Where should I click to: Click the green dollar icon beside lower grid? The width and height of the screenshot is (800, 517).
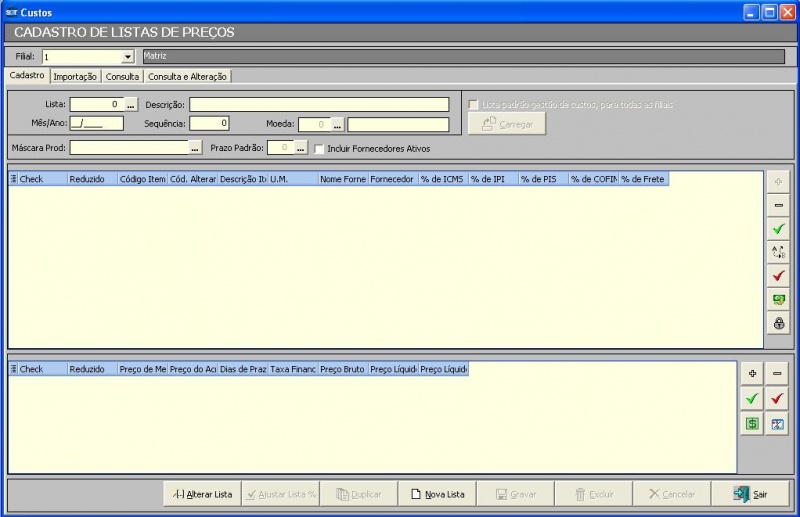[751, 424]
